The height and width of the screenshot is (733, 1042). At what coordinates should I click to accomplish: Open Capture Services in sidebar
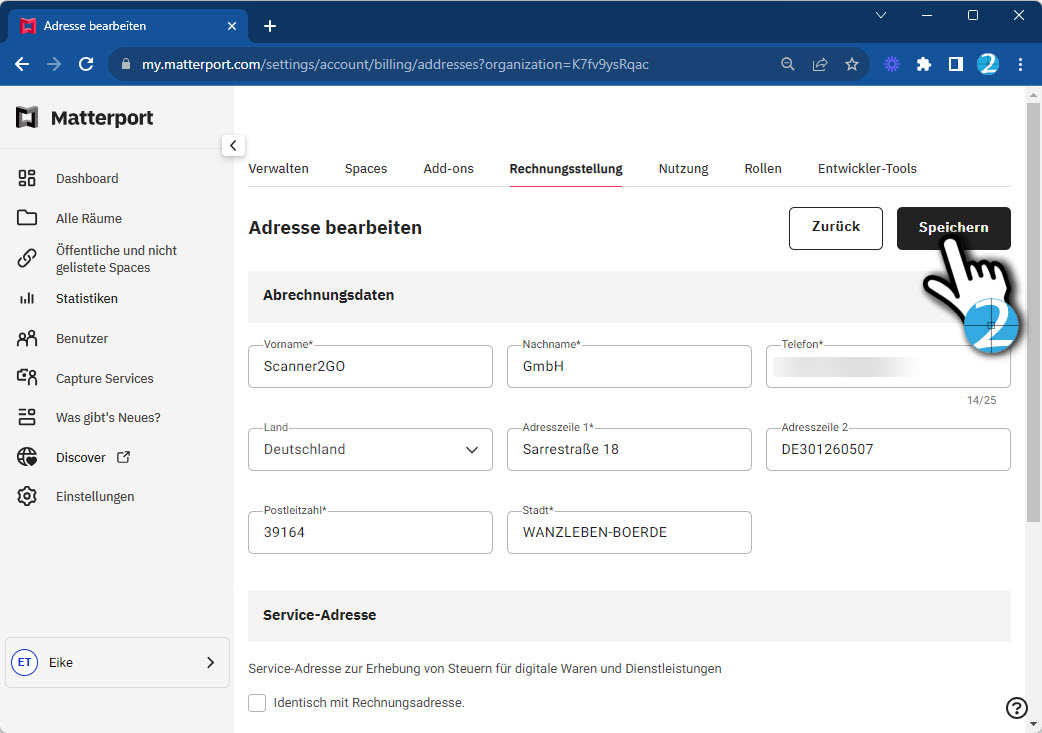click(x=104, y=378)
